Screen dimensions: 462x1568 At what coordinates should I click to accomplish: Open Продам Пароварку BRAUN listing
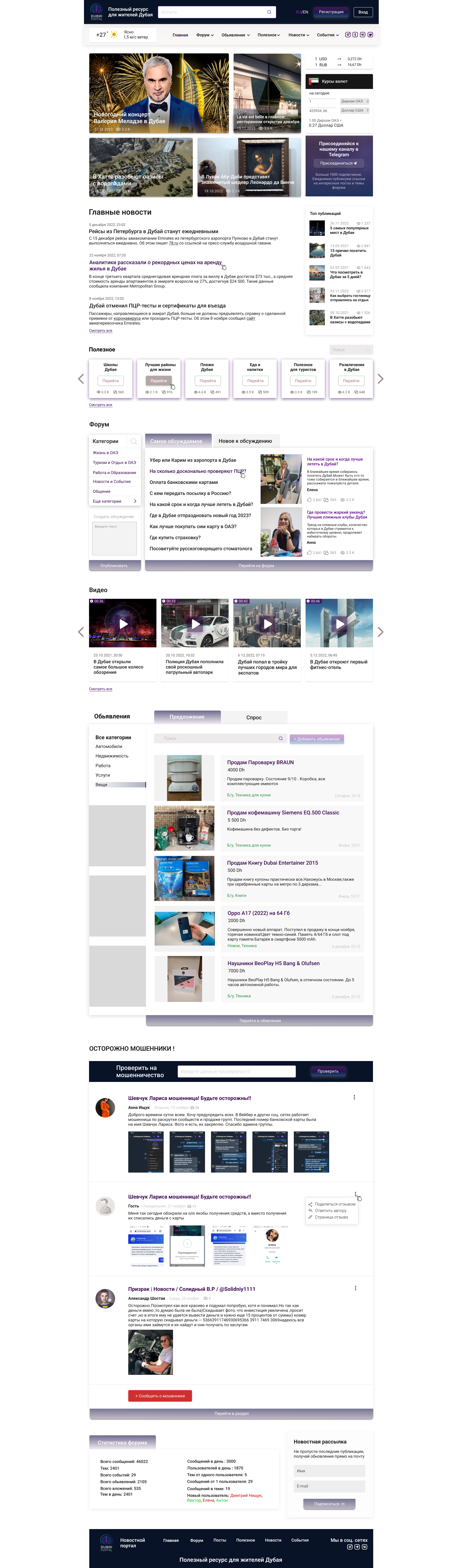point(260,762)
